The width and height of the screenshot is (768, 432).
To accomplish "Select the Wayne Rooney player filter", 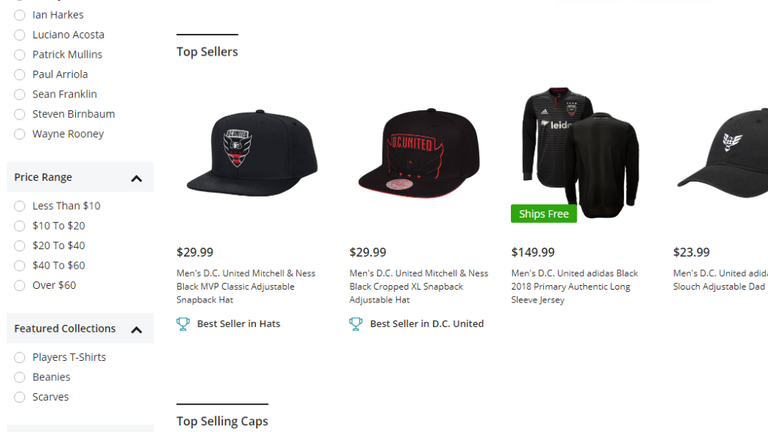I will tap(20, 134).
